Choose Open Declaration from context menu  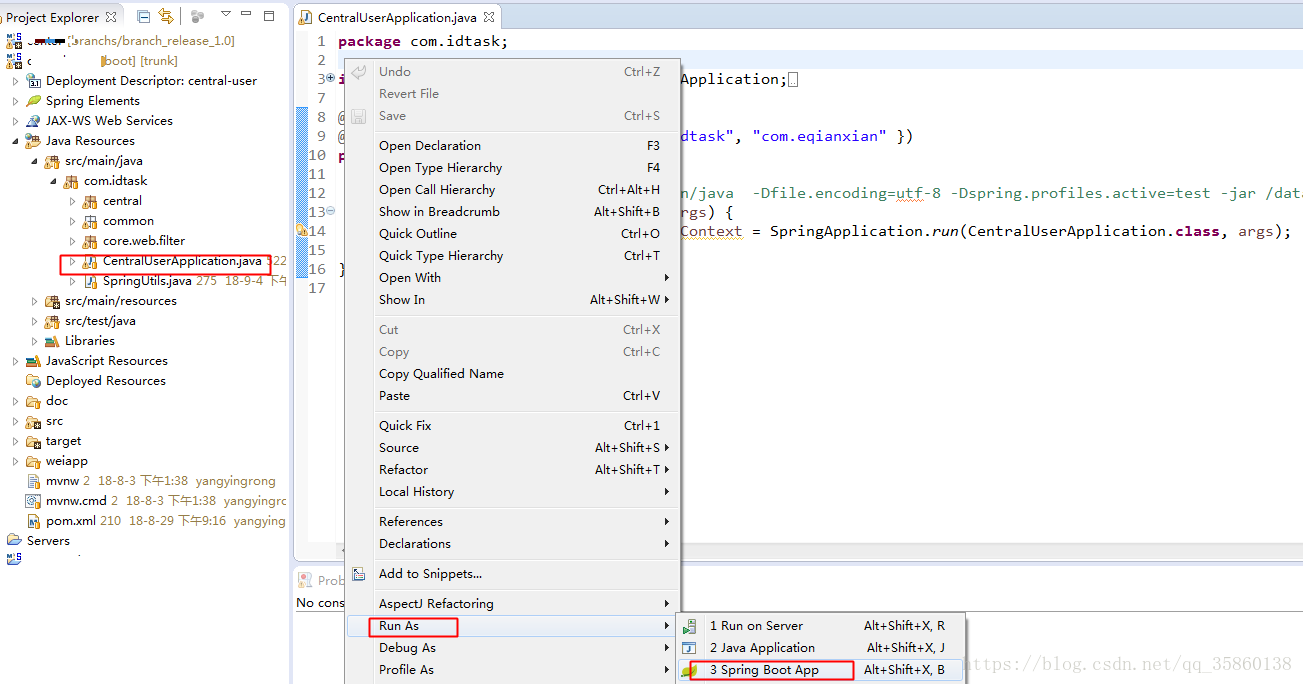[x=430, y=146]
